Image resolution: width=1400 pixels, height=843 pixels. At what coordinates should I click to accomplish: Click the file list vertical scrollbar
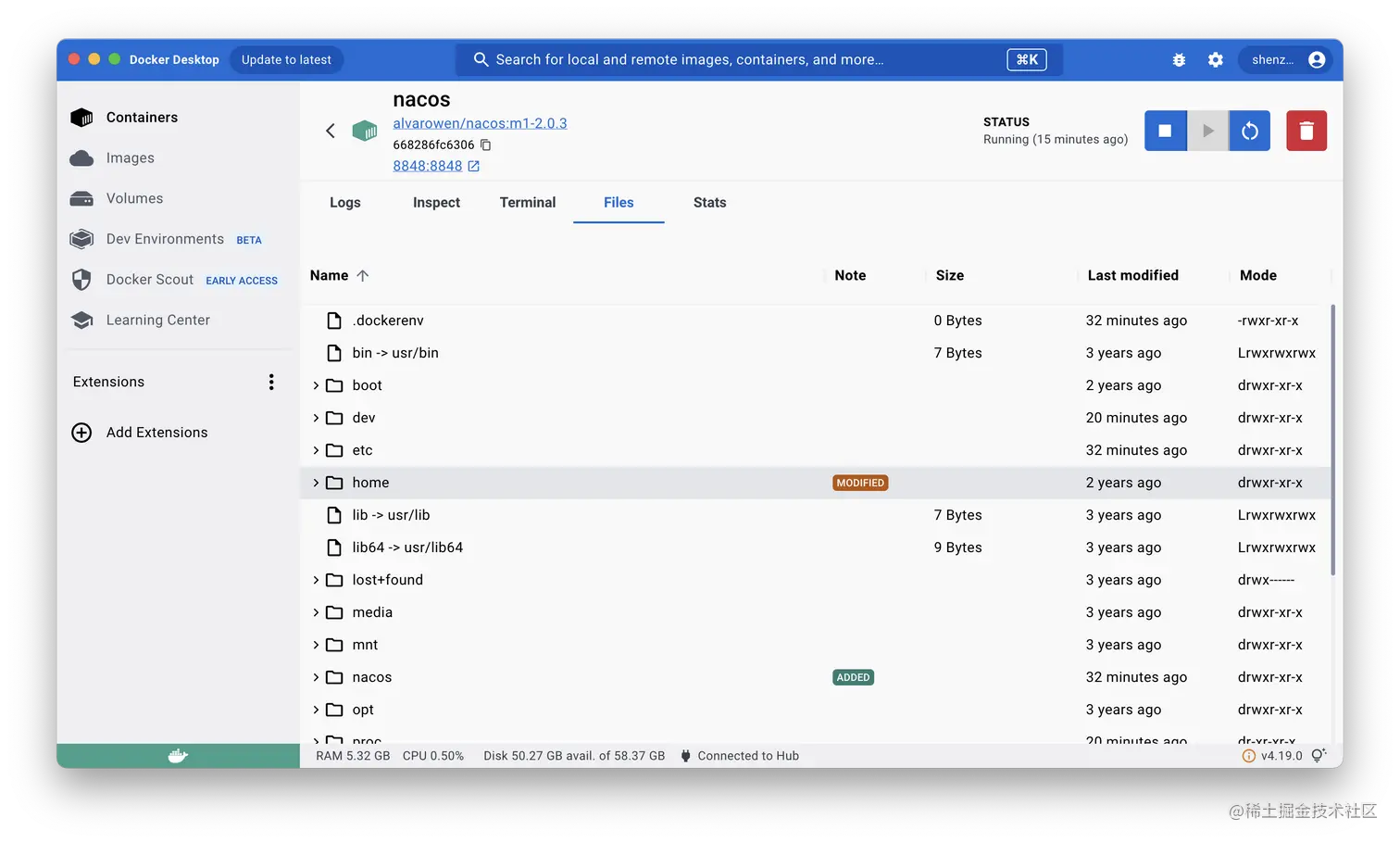pyautogui.click(x=1332, y=439)
